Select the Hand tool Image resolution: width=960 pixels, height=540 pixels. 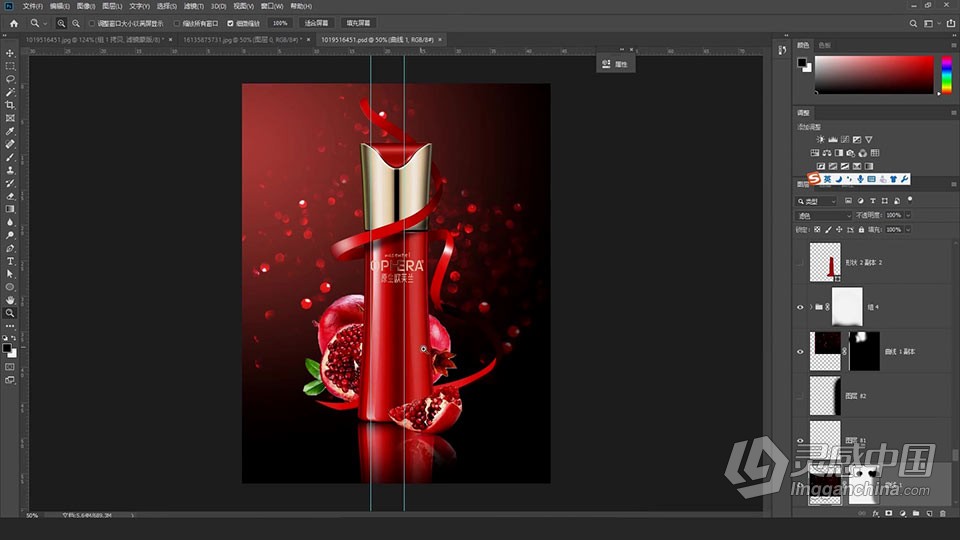click(10, 300)
